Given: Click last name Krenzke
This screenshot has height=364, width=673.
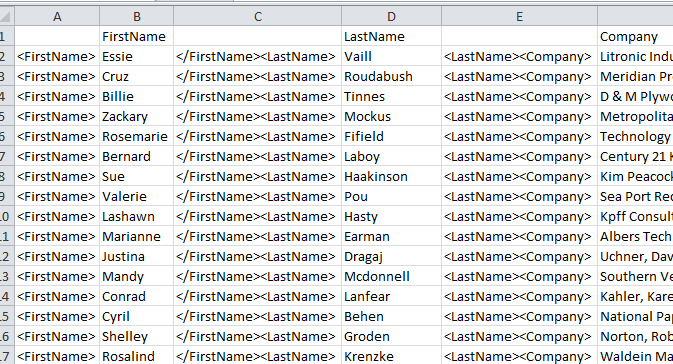Looking at the screenshot, I should point(391,356).
